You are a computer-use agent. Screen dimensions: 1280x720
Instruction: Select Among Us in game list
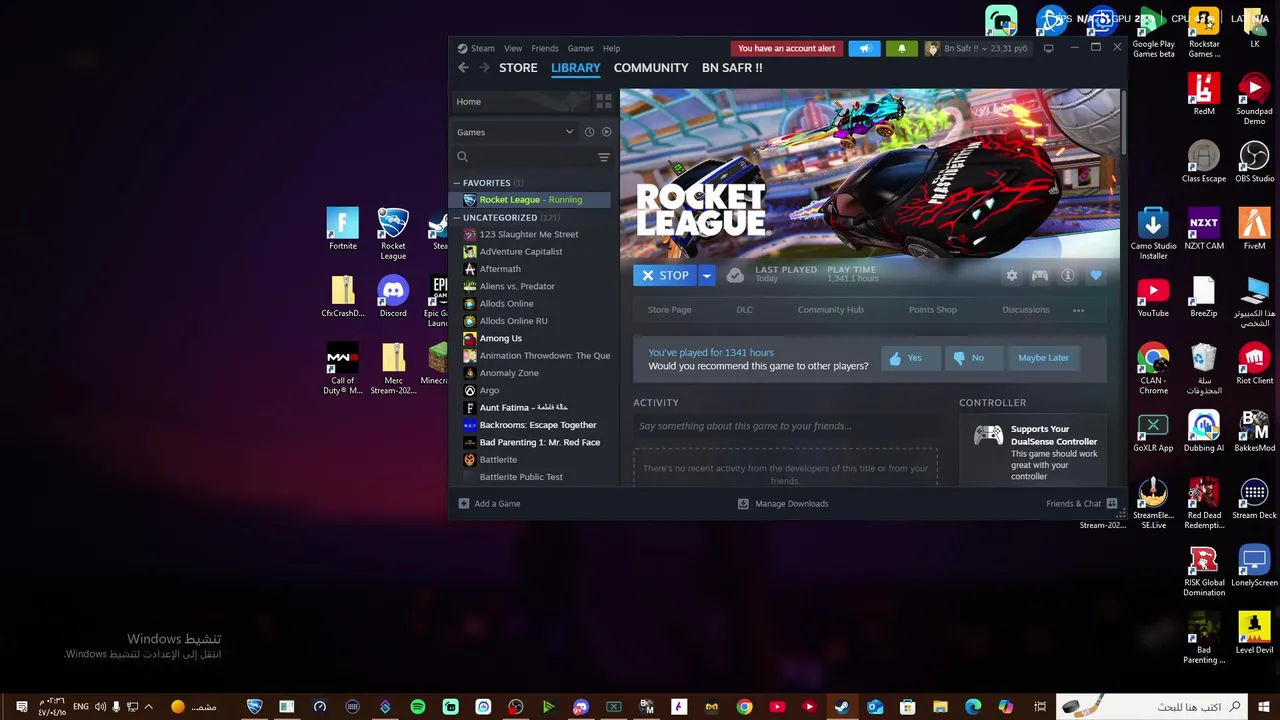click(x=500, y=338)
